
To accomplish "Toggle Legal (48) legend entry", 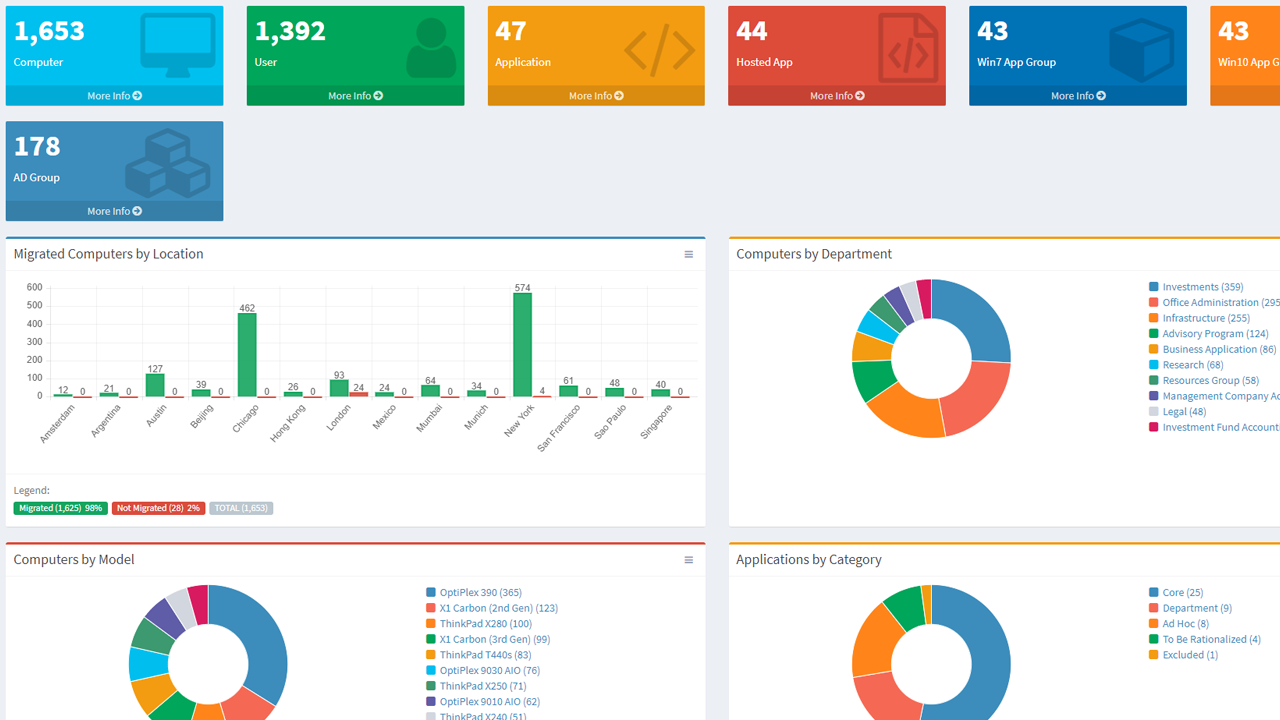I will click(x=1178, y=411).
